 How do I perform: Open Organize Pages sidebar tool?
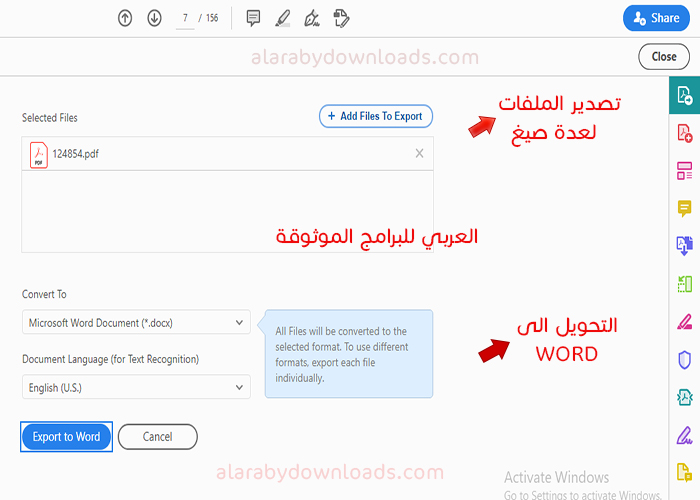pos(684,171)
